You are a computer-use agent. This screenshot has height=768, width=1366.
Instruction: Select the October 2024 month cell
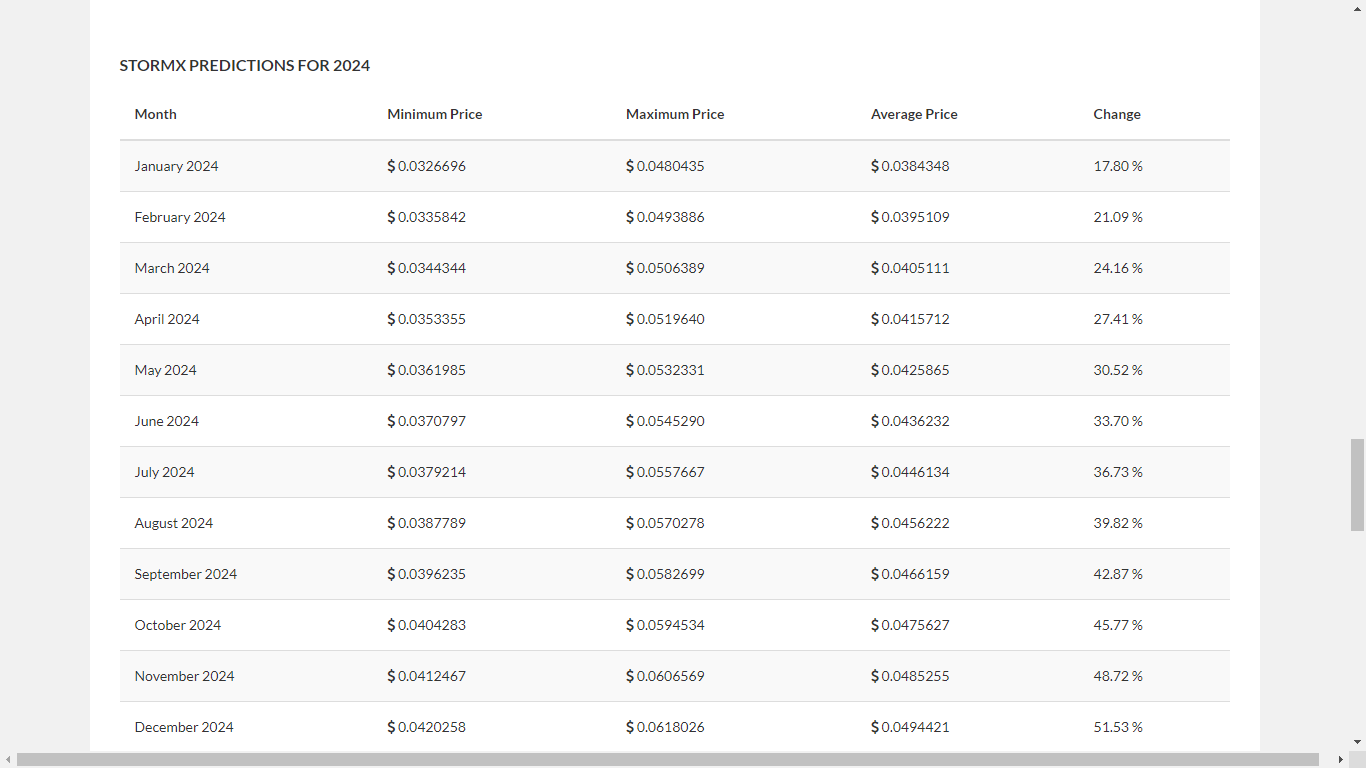178,625
